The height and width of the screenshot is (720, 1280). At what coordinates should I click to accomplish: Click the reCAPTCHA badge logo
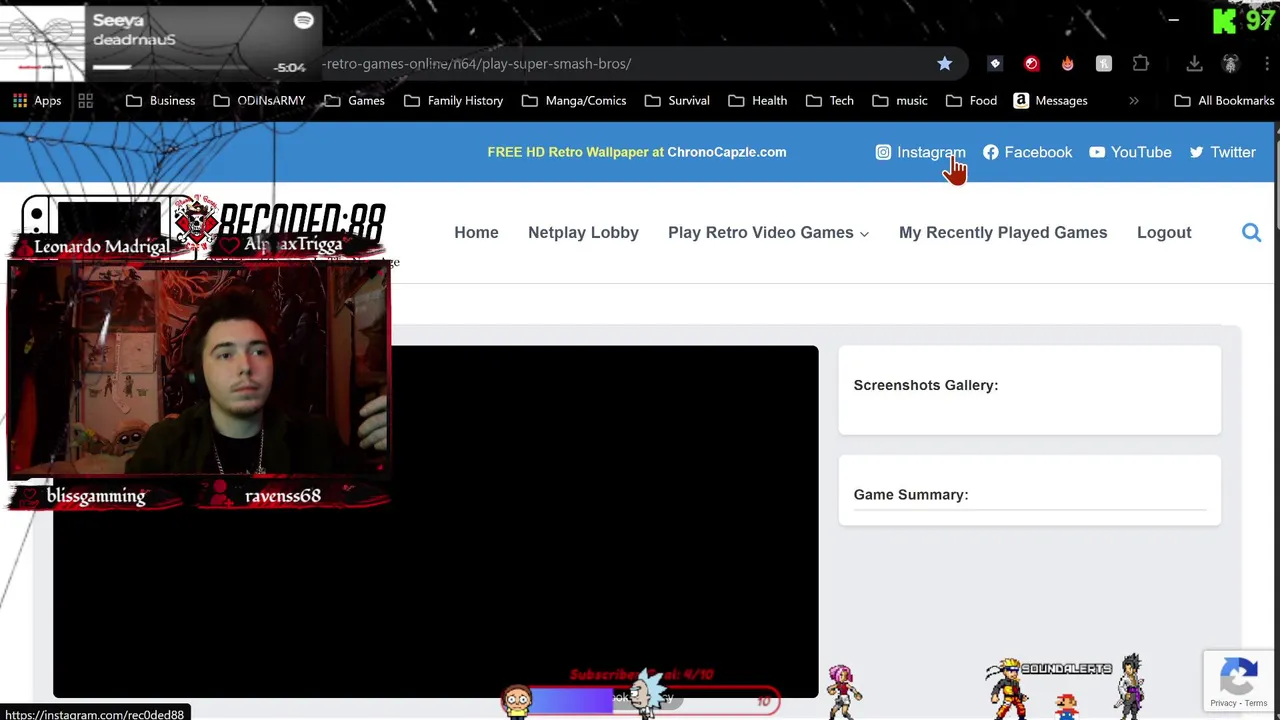(x=1238, y=676)
